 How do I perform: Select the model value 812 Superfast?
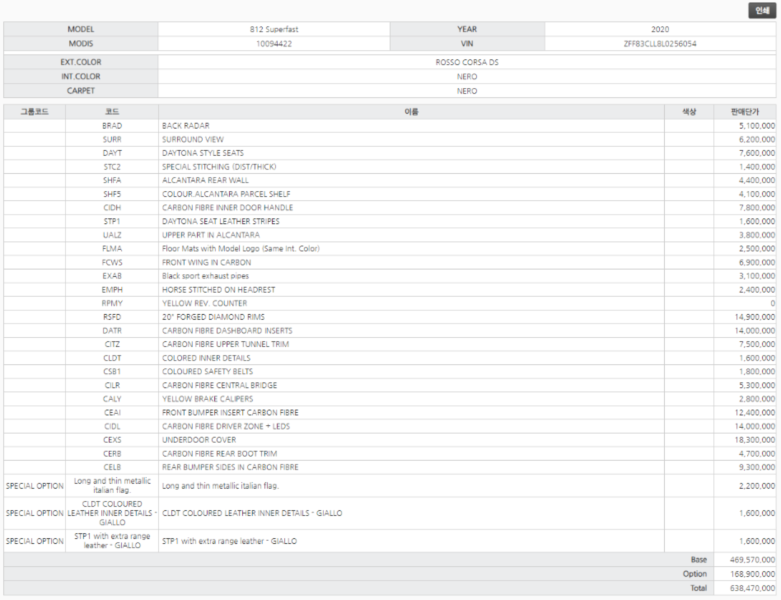click(274, 29)
